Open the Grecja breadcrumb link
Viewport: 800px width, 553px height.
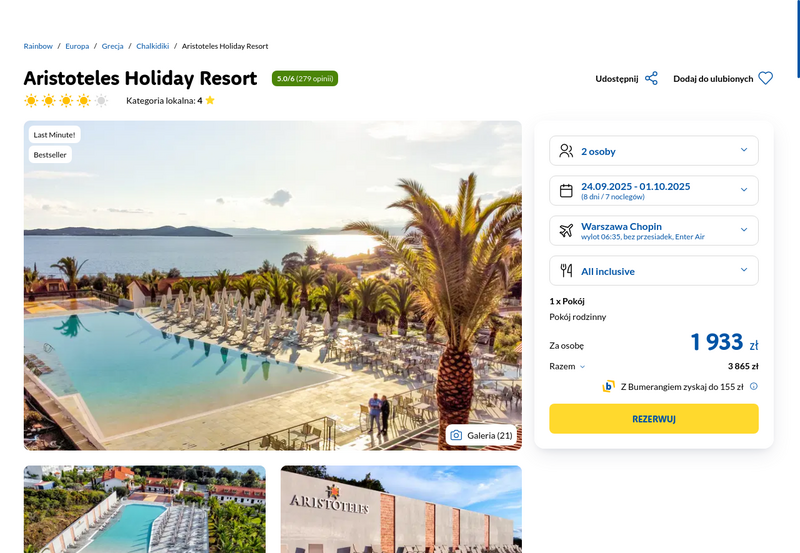coord(112,46)
